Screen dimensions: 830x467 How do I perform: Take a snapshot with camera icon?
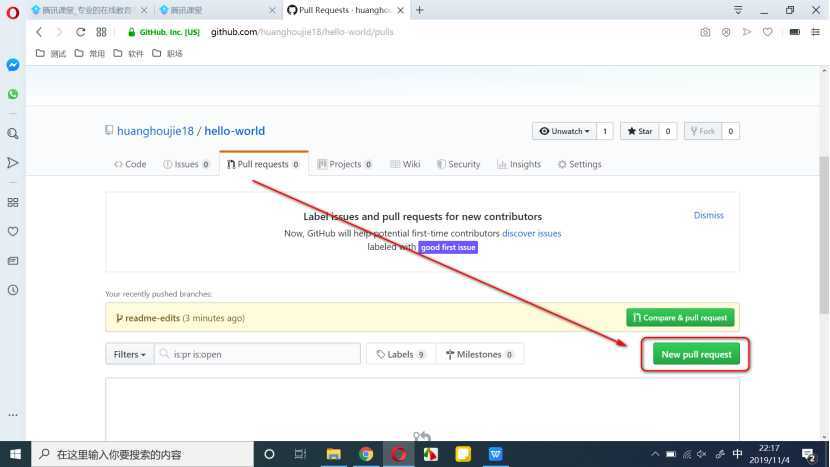[x=705, y=32]
